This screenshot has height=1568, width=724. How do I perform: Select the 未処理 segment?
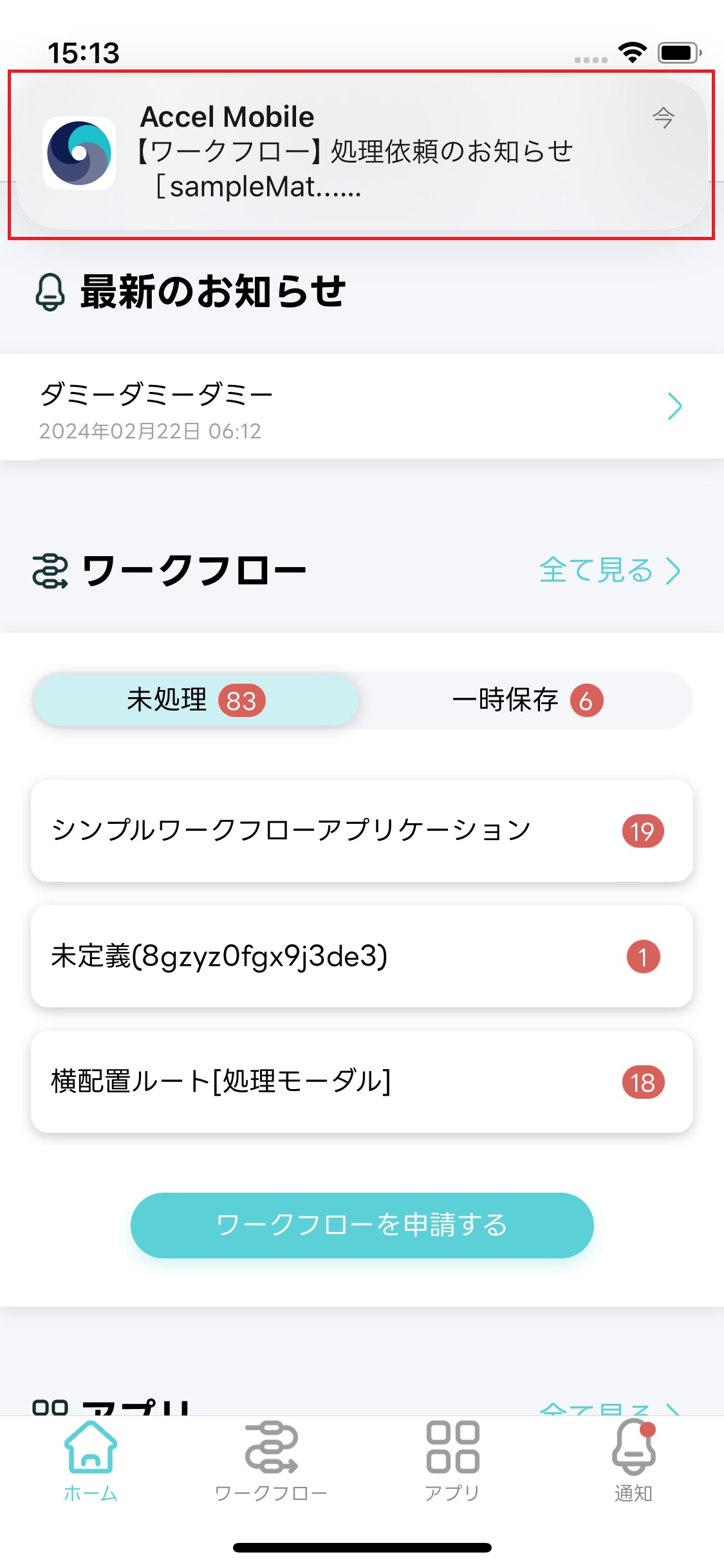pyautogui.click(x=196, y=700)
